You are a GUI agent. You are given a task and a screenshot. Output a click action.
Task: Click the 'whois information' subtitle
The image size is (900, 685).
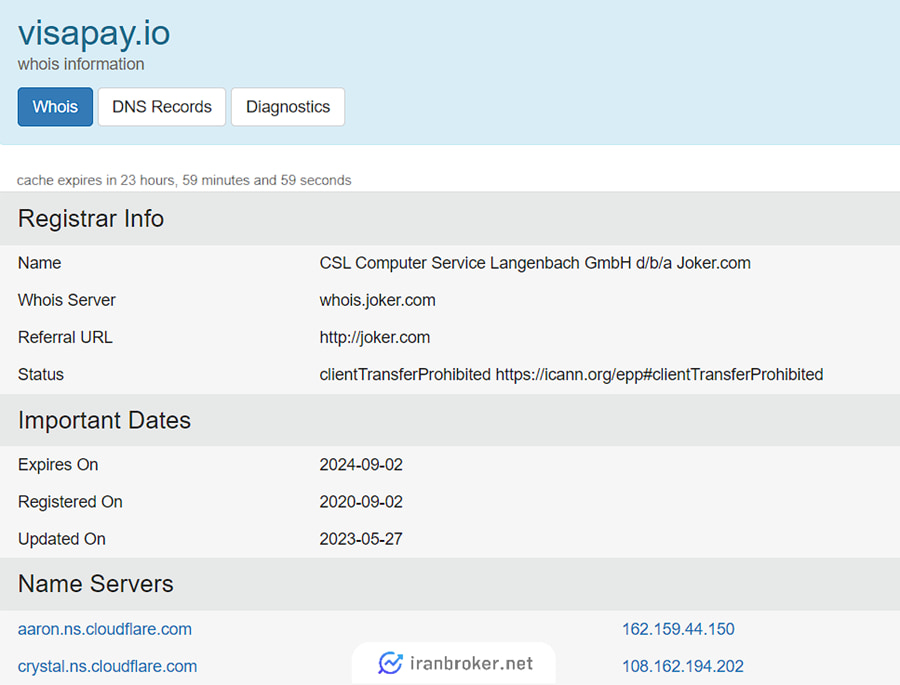tap(81, 64)
